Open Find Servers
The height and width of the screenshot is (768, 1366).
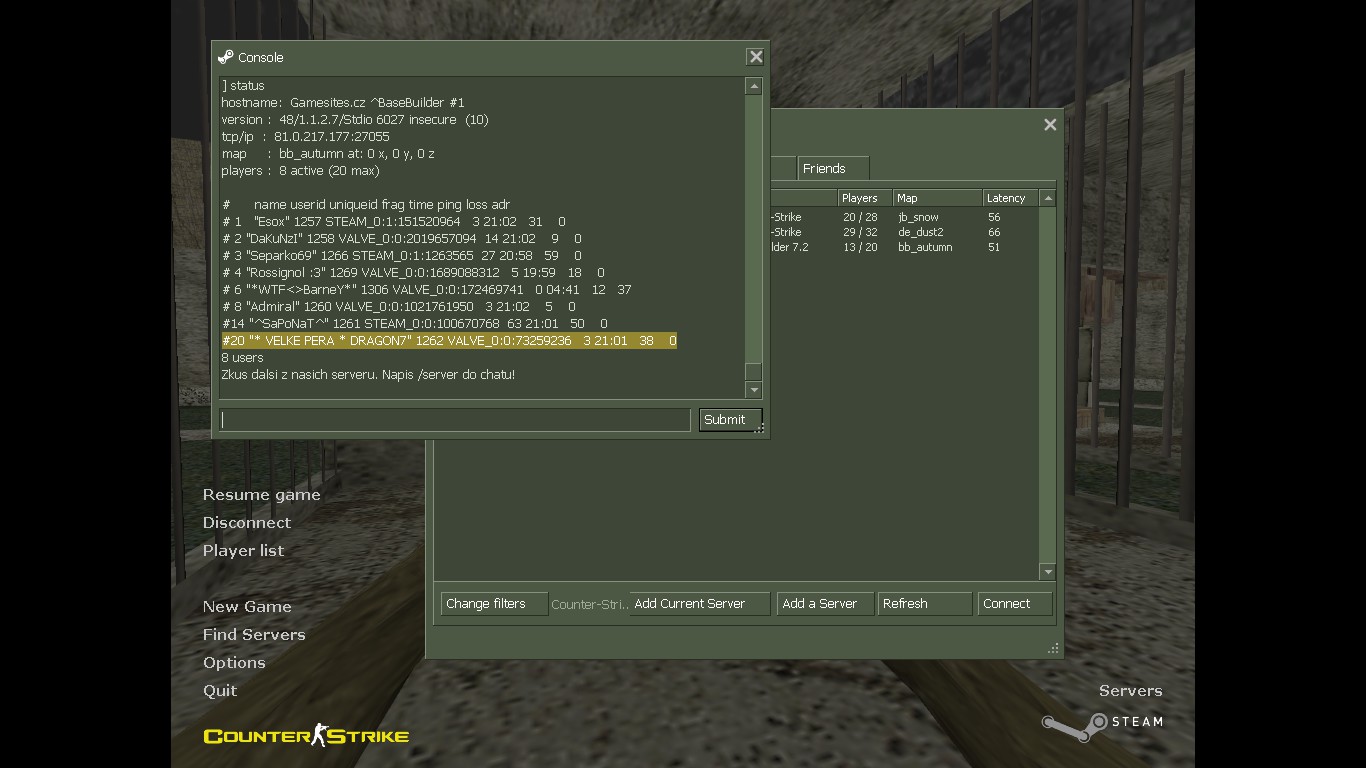[x=254, y=635]
